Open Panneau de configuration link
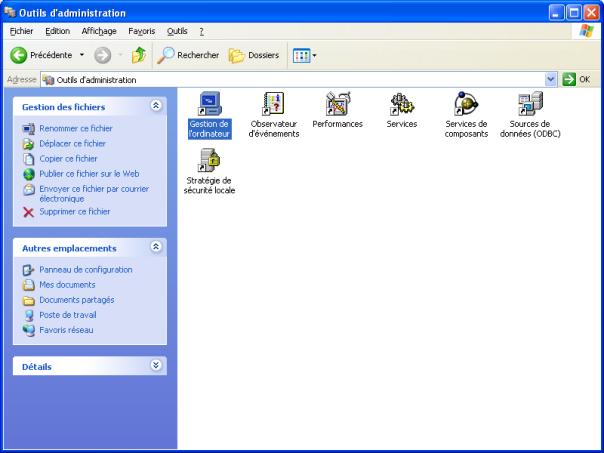 [x=86, y=270]
